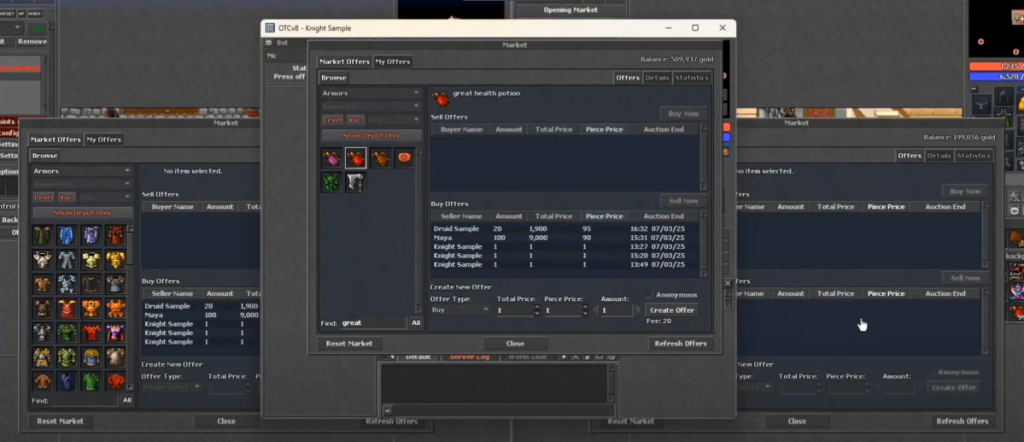Open the Offer Type dropdown showing Buy
The image size is (1024, 442).
[460, 309]
